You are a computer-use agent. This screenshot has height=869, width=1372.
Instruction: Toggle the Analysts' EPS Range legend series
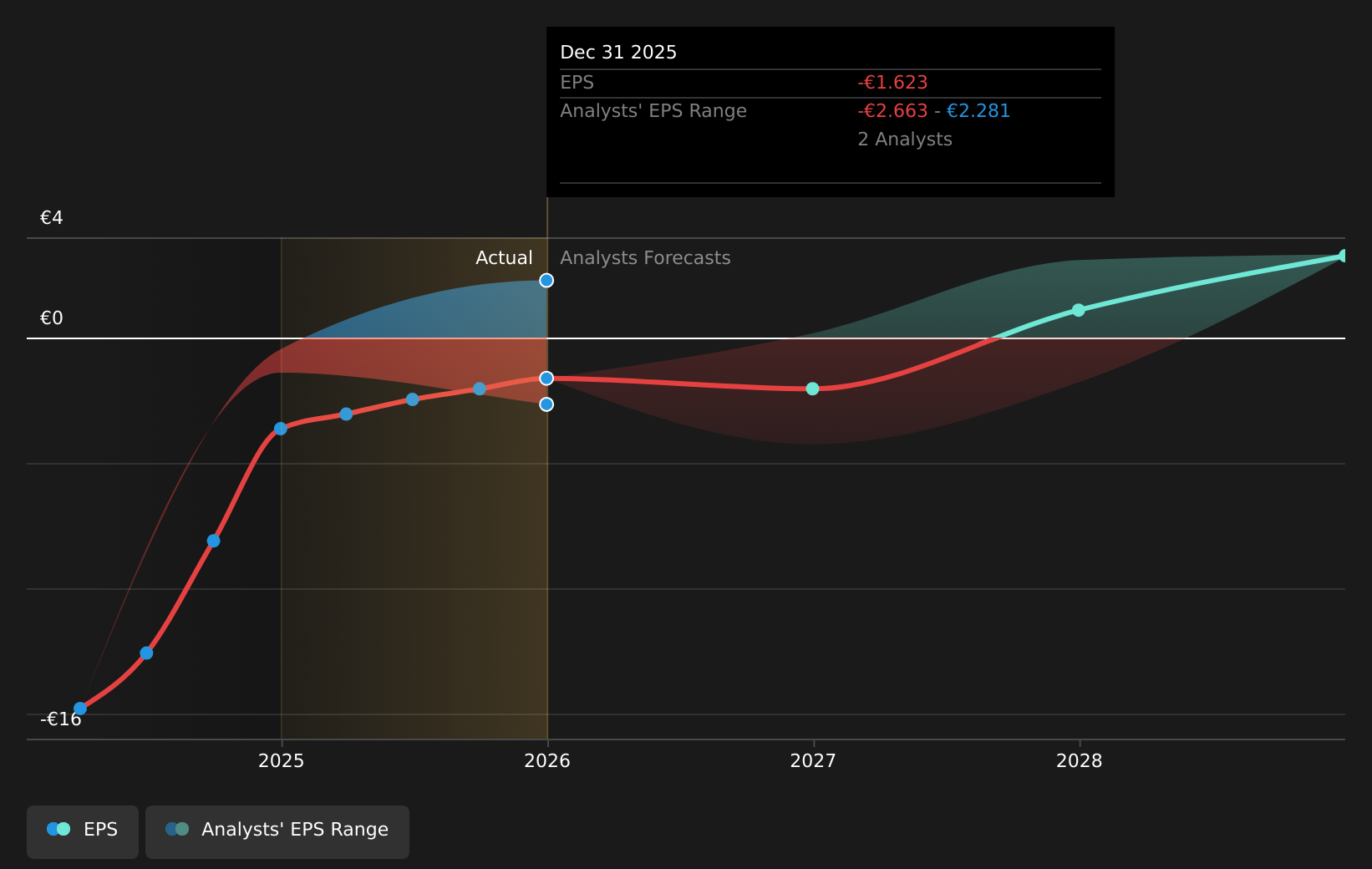[277, 831]
